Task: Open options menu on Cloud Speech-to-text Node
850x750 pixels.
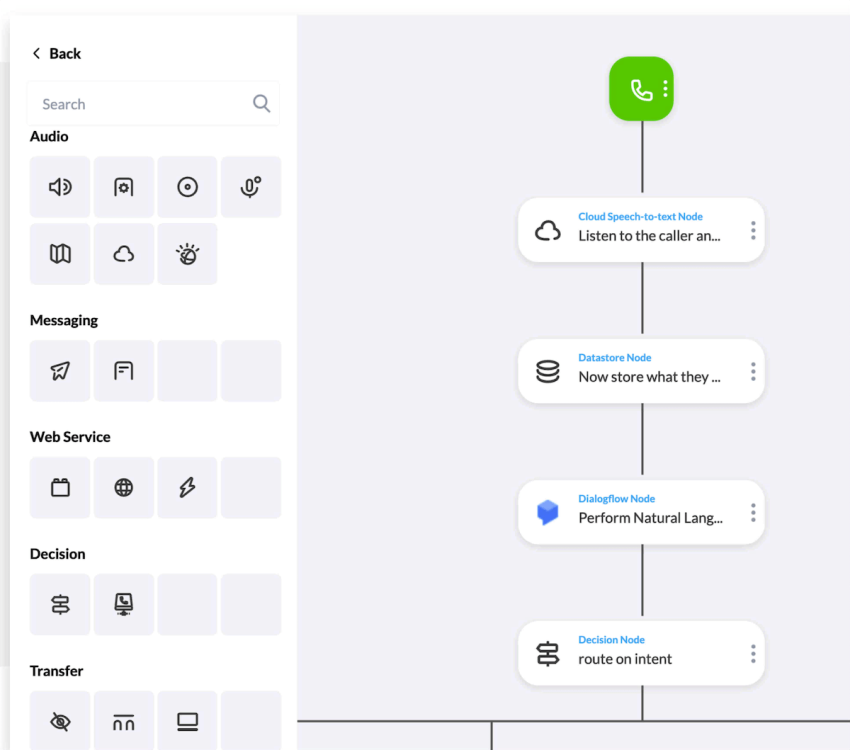Action: tap(753, 230)
